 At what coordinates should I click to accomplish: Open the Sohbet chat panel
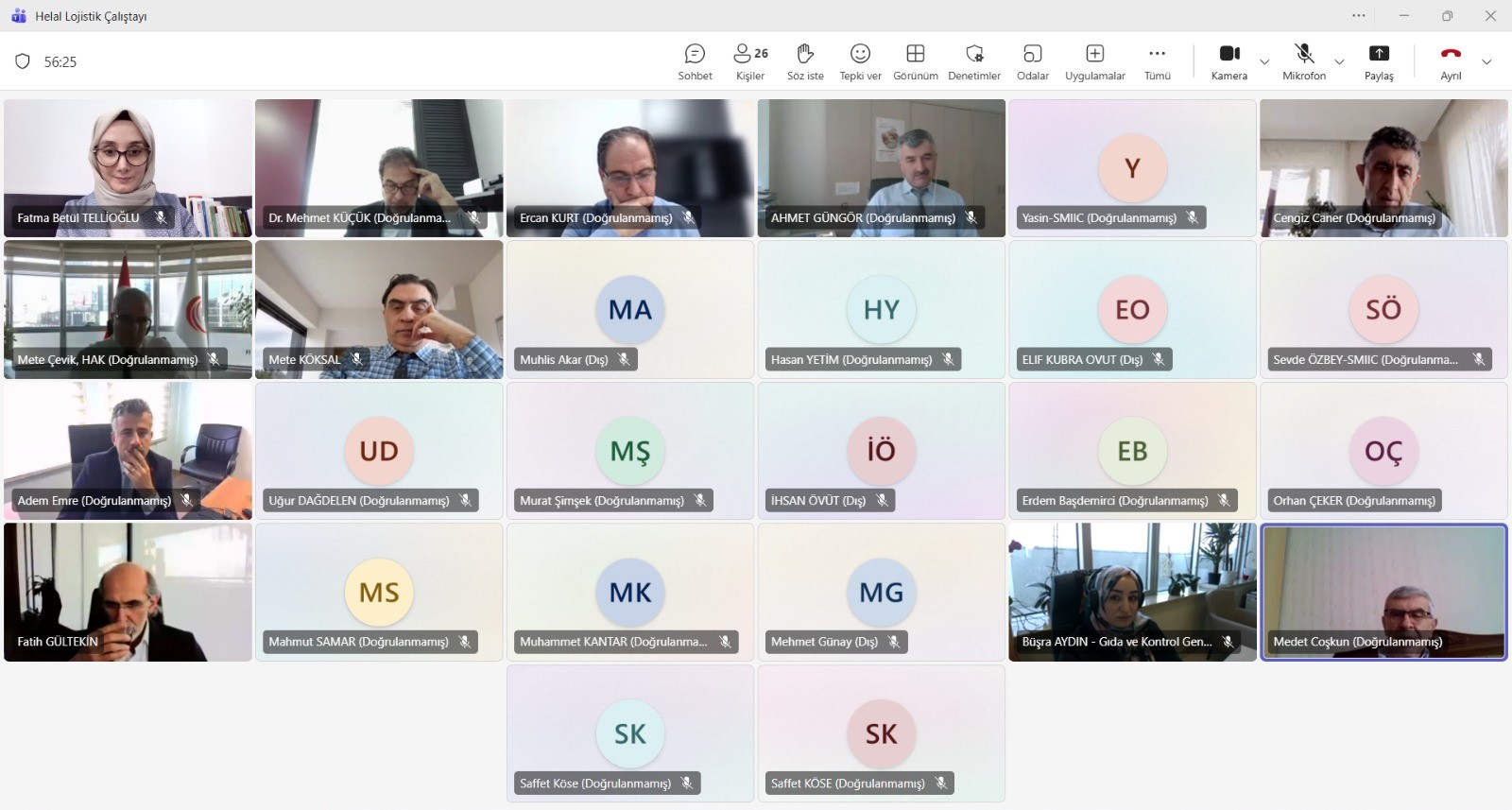(695, 61)
